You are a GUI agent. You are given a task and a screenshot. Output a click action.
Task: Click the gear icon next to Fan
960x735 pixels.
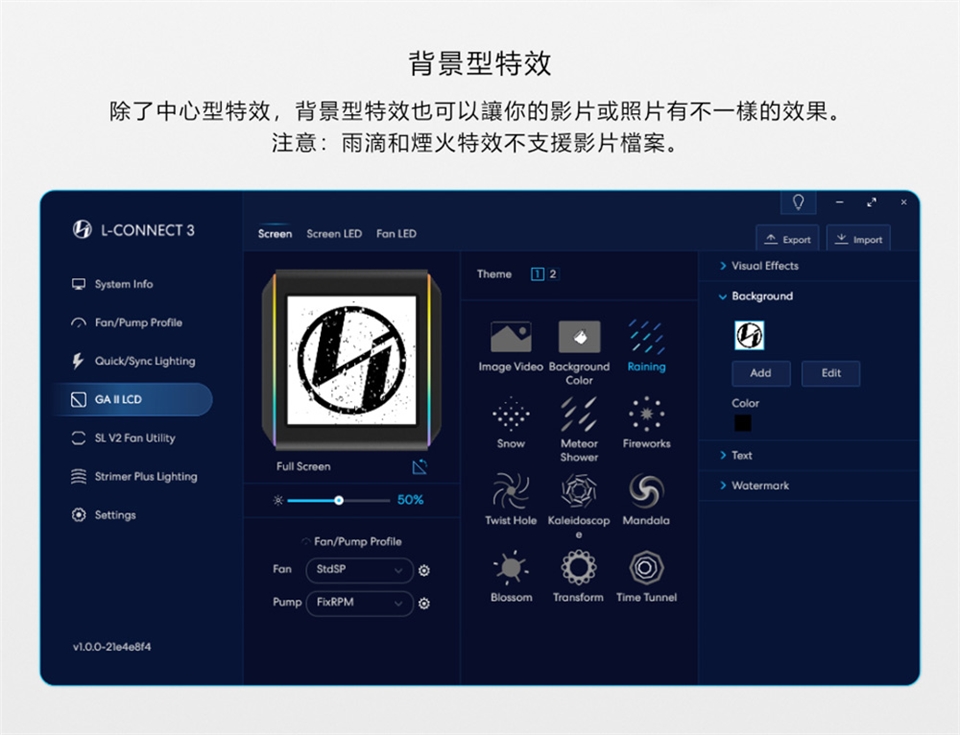click(424, 571)
